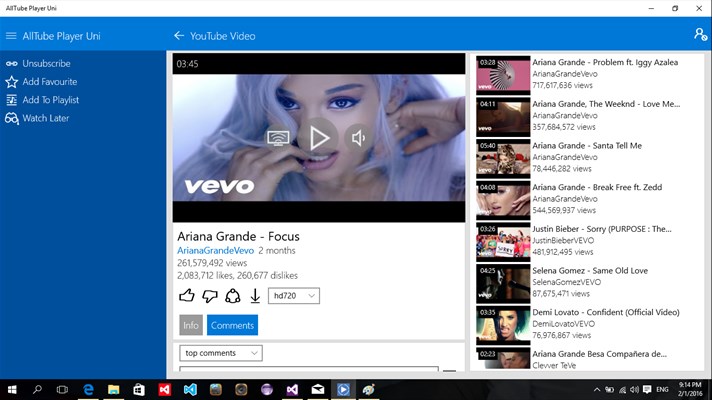Viewport: 712px width, 400px height.
Task: Select Ariana Grande - Break Free ft. Zedd
Action: [x=597, y=187]
